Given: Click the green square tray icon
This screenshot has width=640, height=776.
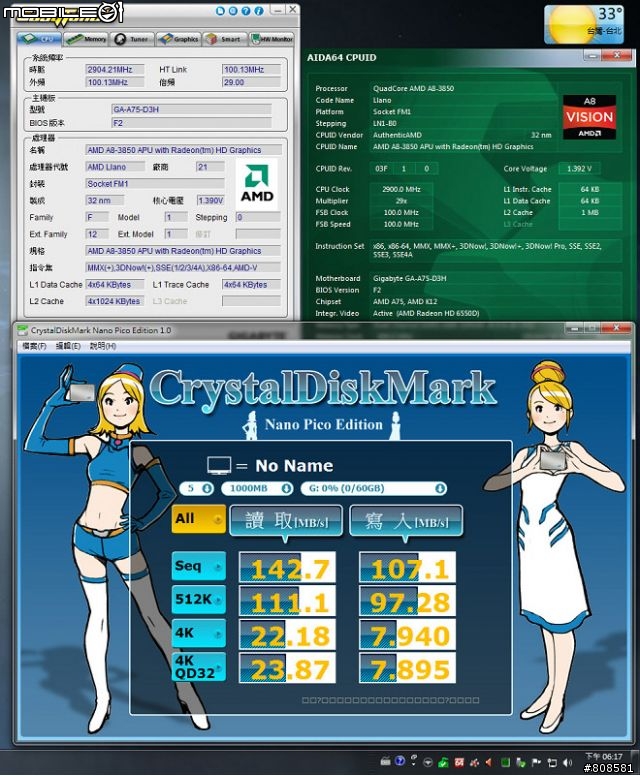Looking at the screenshot, I should (505, 763).
